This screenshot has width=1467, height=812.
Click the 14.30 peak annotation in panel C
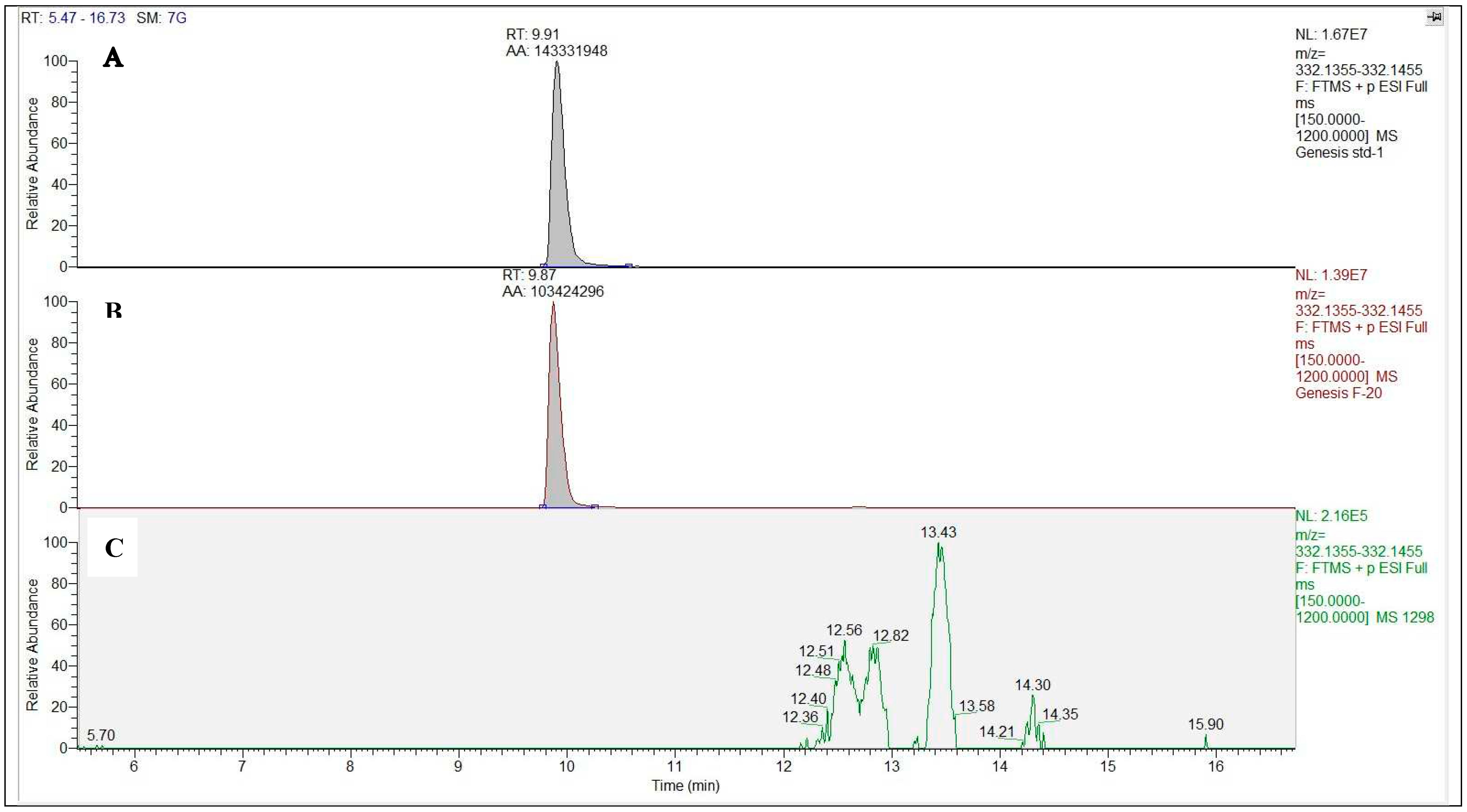point(1033,685)
